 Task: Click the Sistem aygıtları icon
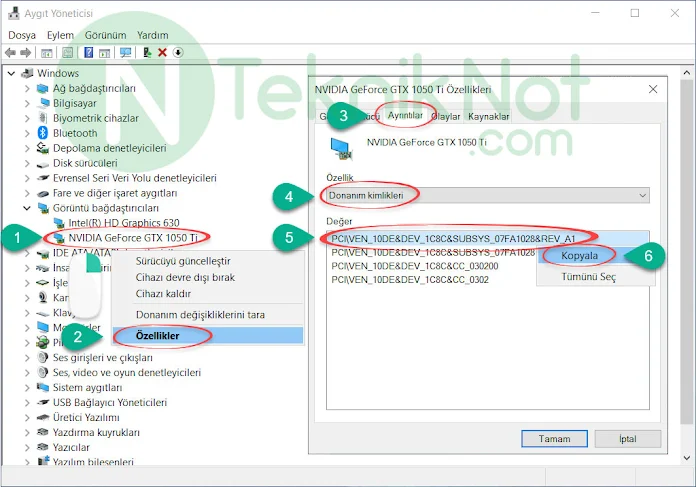click(x=43, y=387)
